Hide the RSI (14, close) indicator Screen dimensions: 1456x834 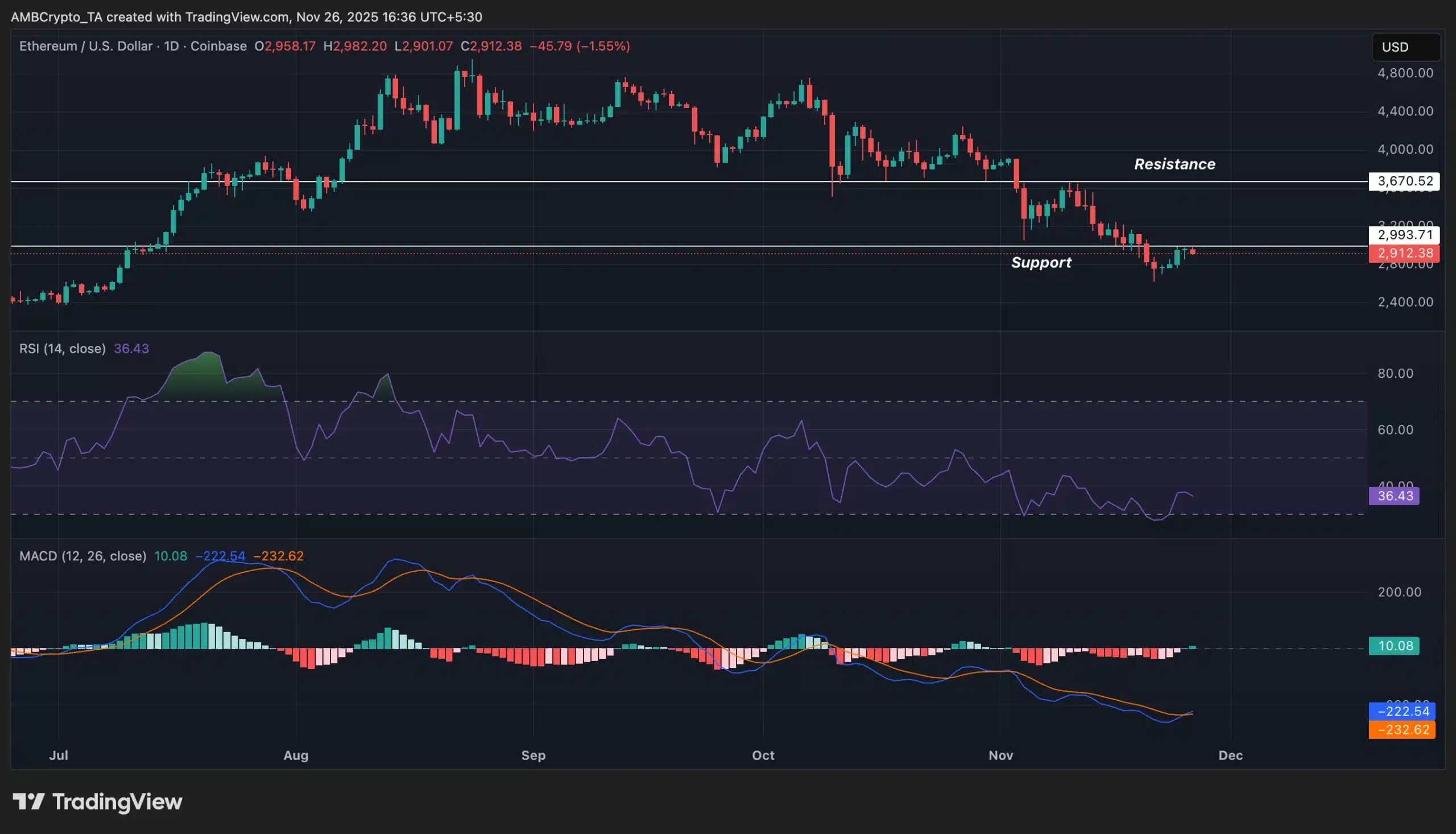(63, 348)
